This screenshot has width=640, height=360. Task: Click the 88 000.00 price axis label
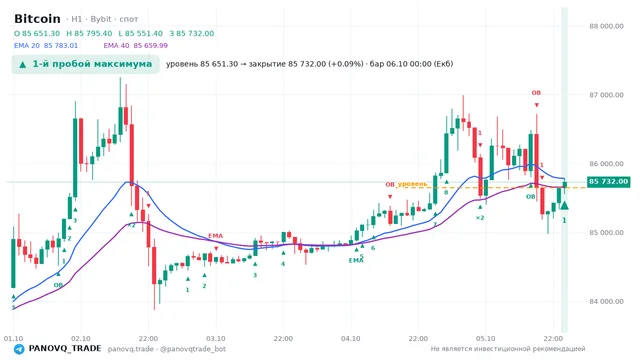pos(606,26)
